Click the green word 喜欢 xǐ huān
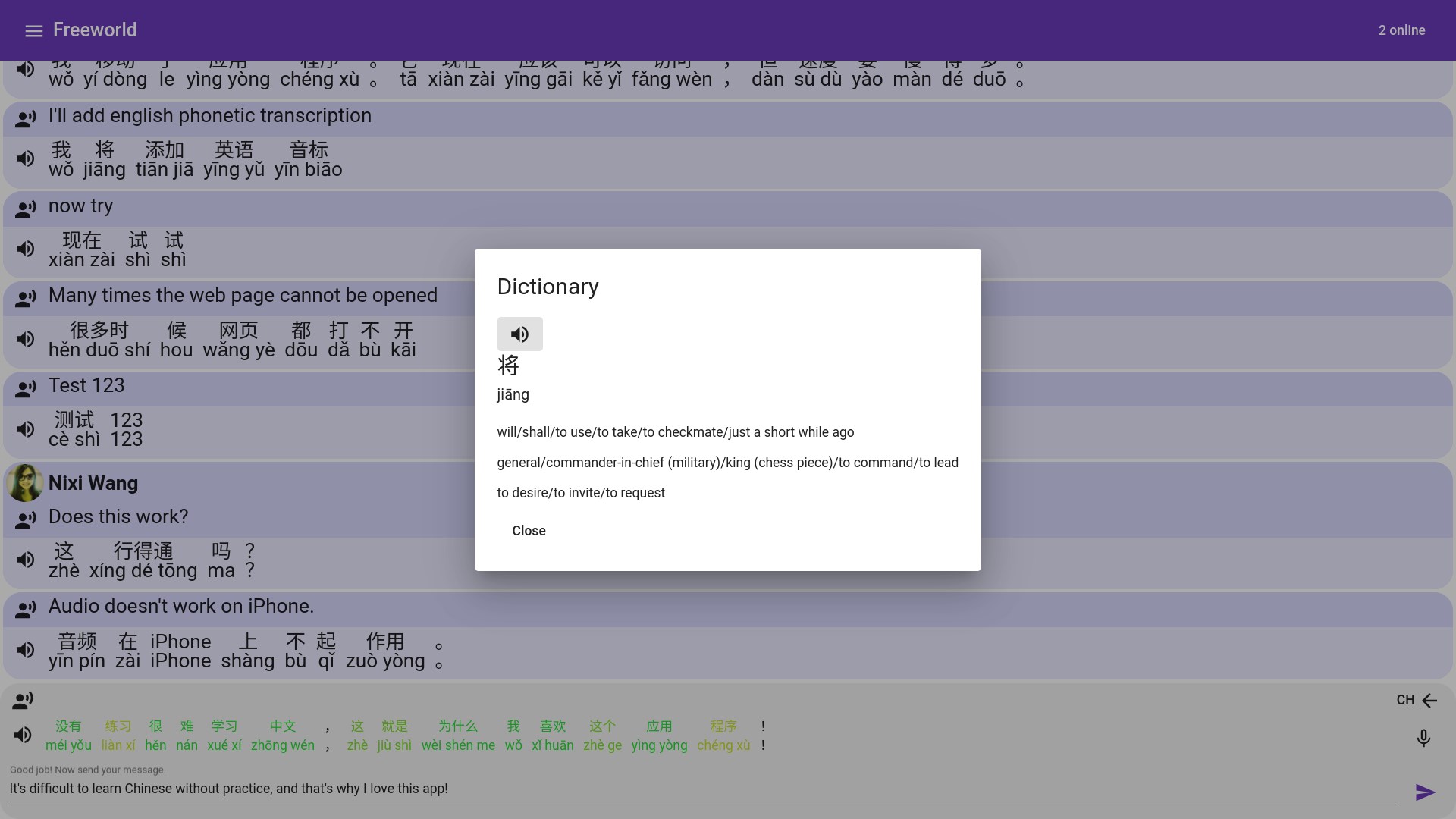Image resolution: width=1456 pixels, height=819 pixels. click(x=552, y=736)
